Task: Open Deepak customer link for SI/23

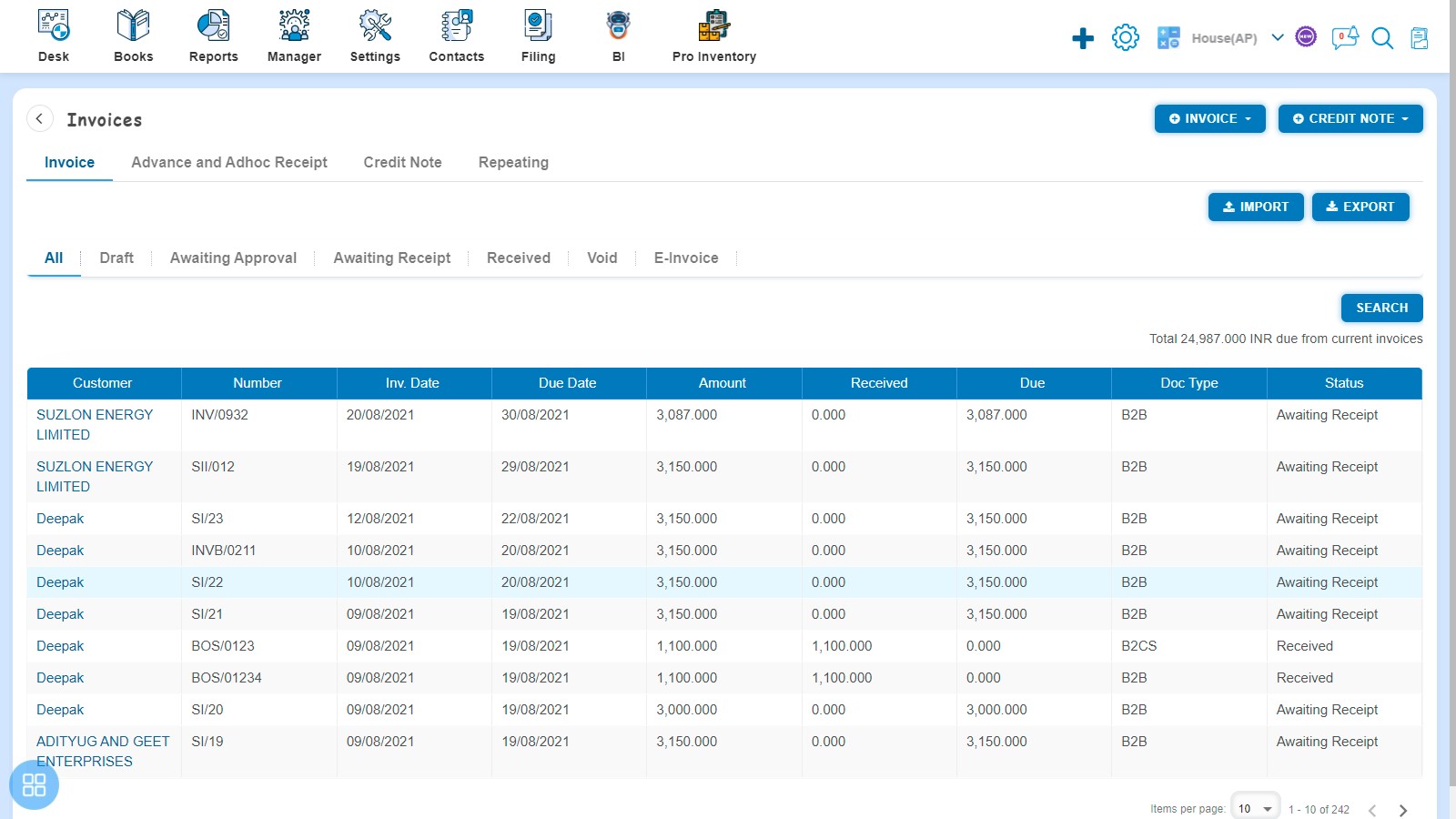Action: pos(60,519)
